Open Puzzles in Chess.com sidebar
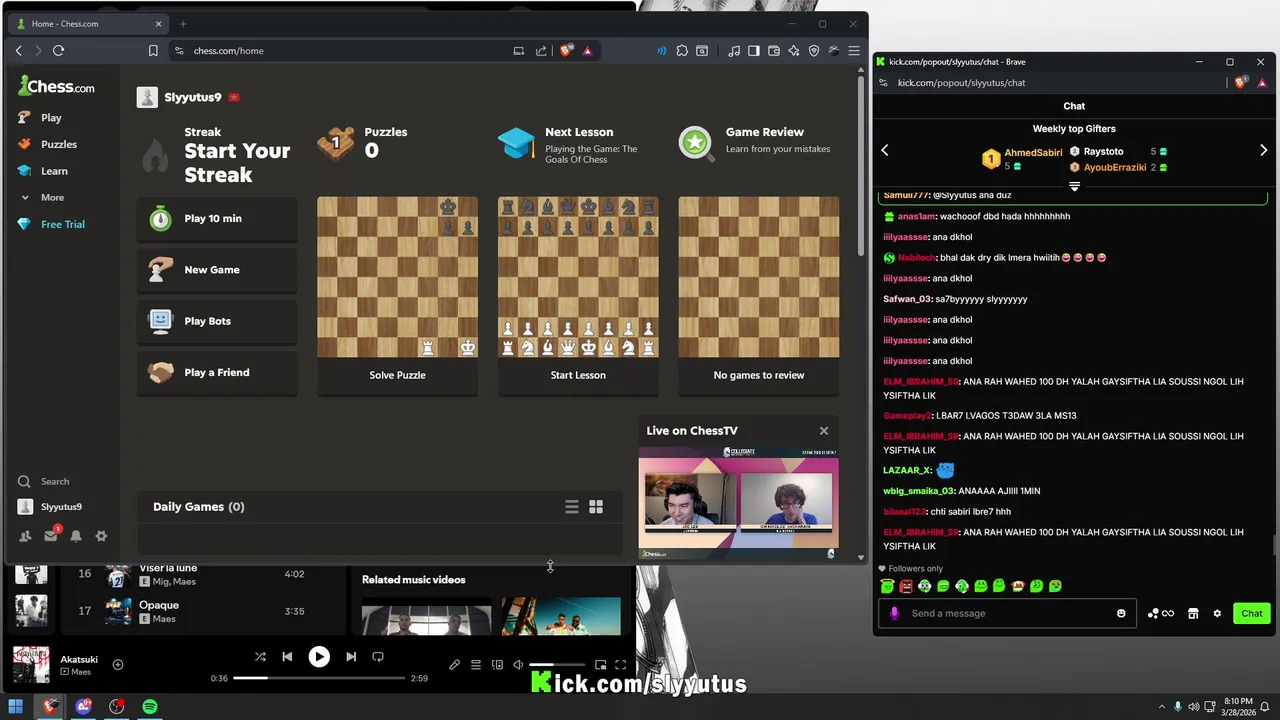 coord(47,144)
